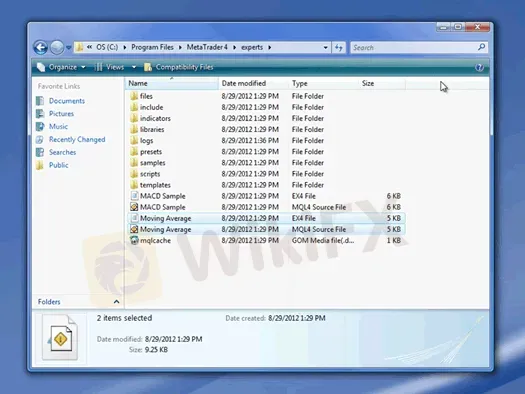The image size is (525, 394).
Task: Click the experts breadcrumb segment
Action: (252, 48)
